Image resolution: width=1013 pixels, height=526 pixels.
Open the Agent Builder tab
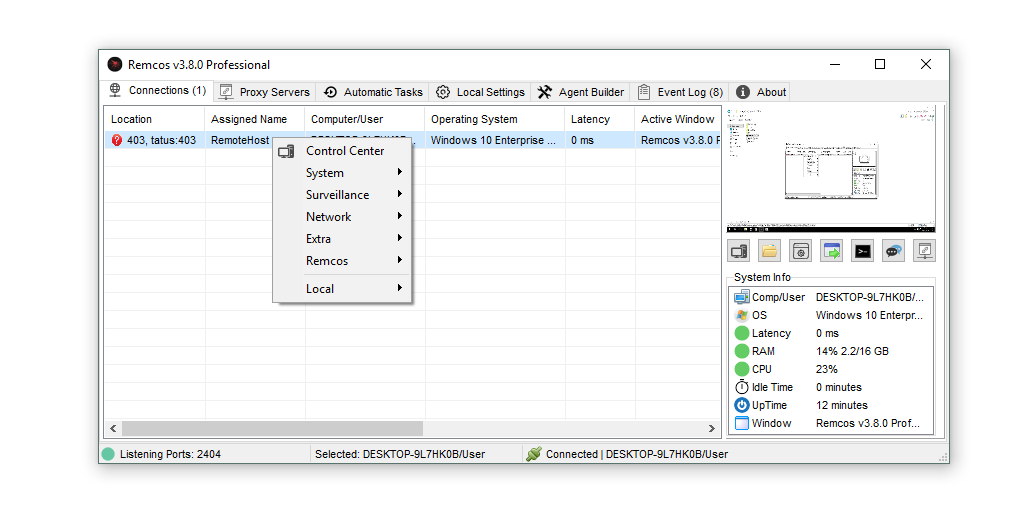tap(581, 92)
